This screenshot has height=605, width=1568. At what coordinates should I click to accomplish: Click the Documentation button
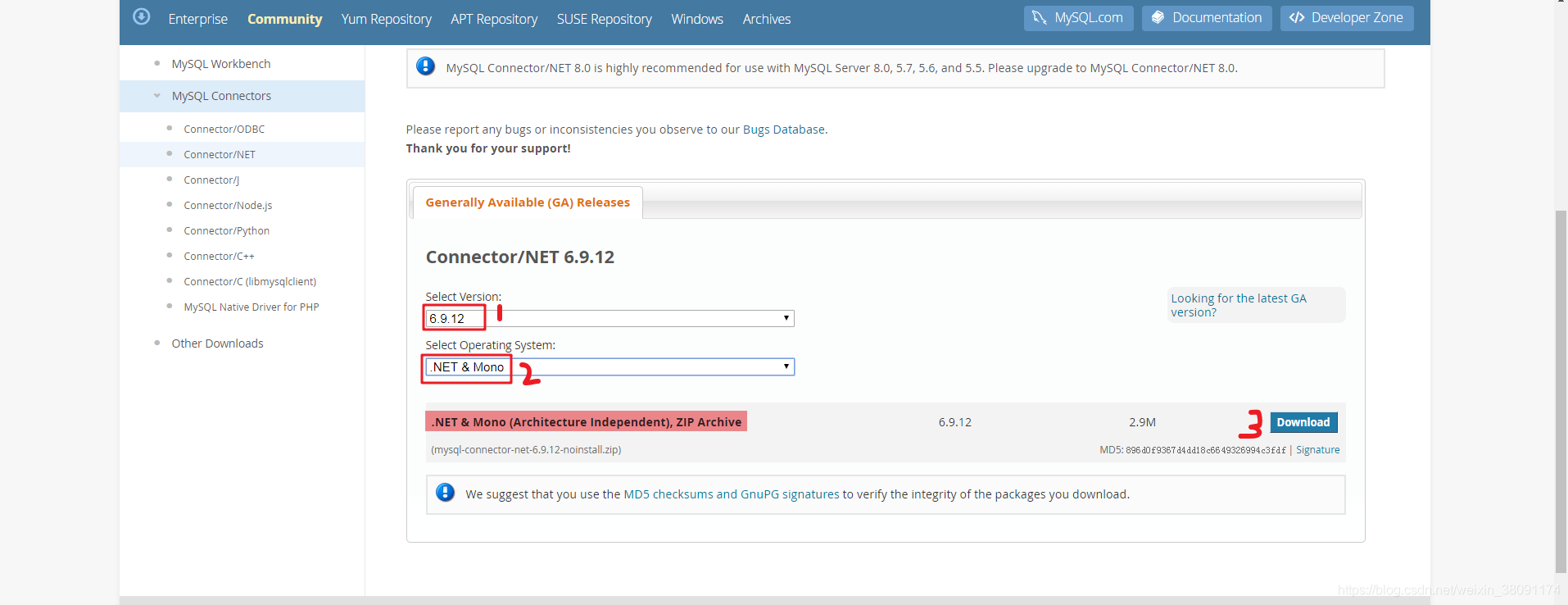(1207, 18)
